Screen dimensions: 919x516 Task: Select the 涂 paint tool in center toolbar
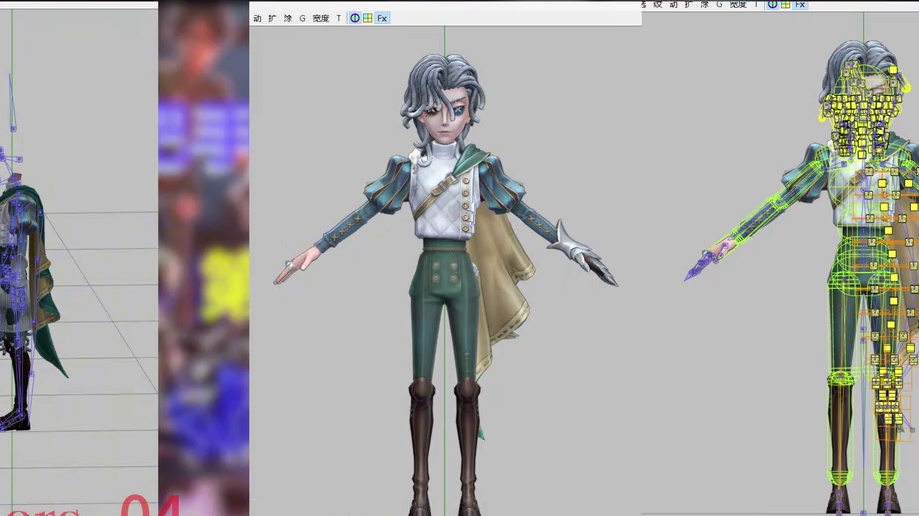pos(288,18)
